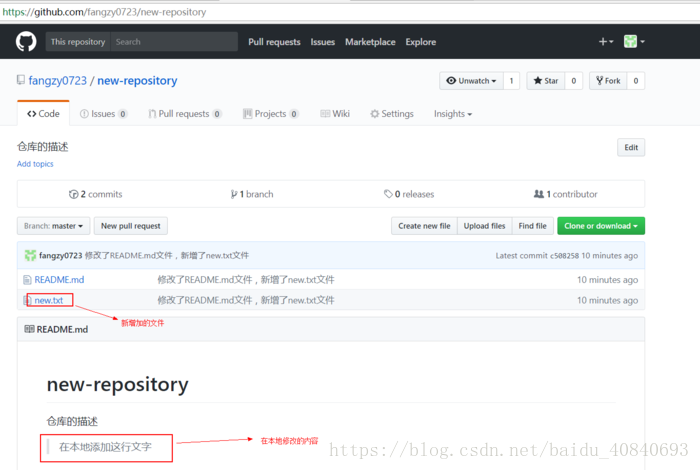The height and width of the screenshot is (470, 700).
Task: Open Issues in top navigation
Action: [x=322, y=42]
